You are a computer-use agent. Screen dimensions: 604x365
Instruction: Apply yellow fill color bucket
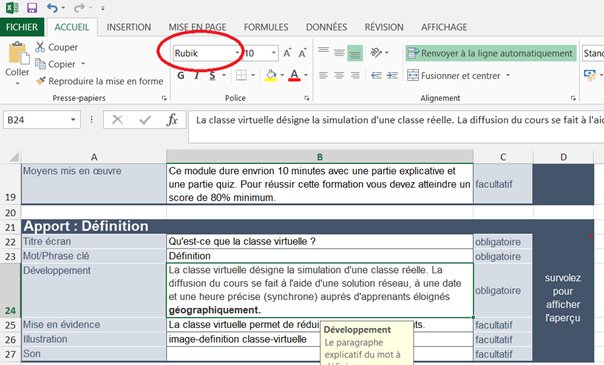(271, 75)
